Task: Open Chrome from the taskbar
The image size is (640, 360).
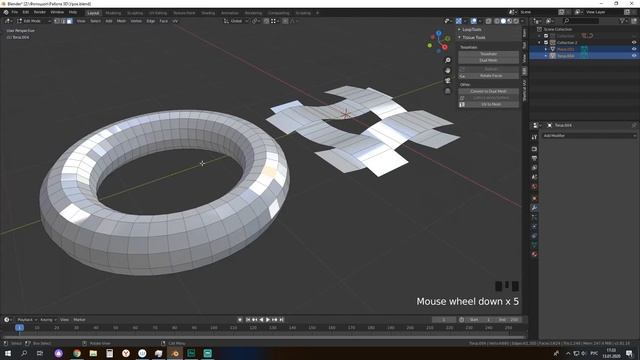Action: (x=77, y=353)
